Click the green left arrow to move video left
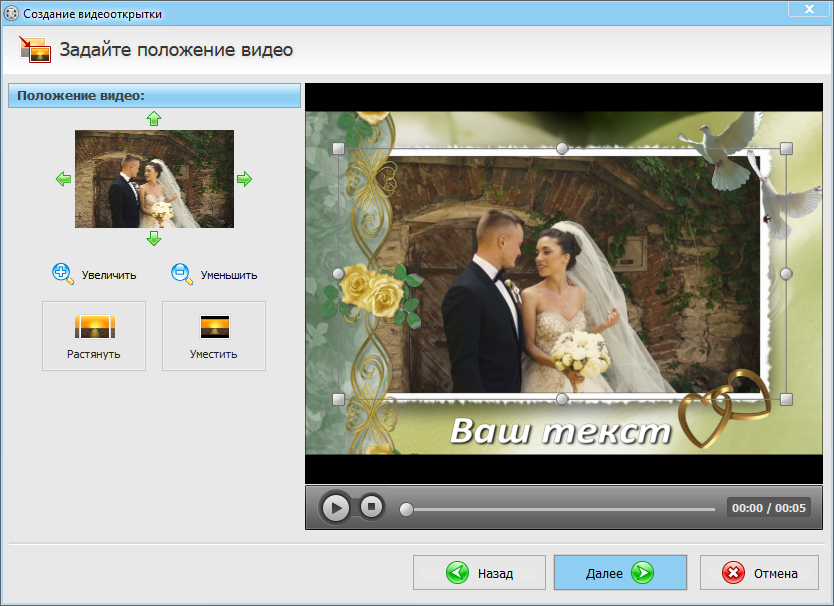Viewport: 834px width, 606px height. [64, 180]
